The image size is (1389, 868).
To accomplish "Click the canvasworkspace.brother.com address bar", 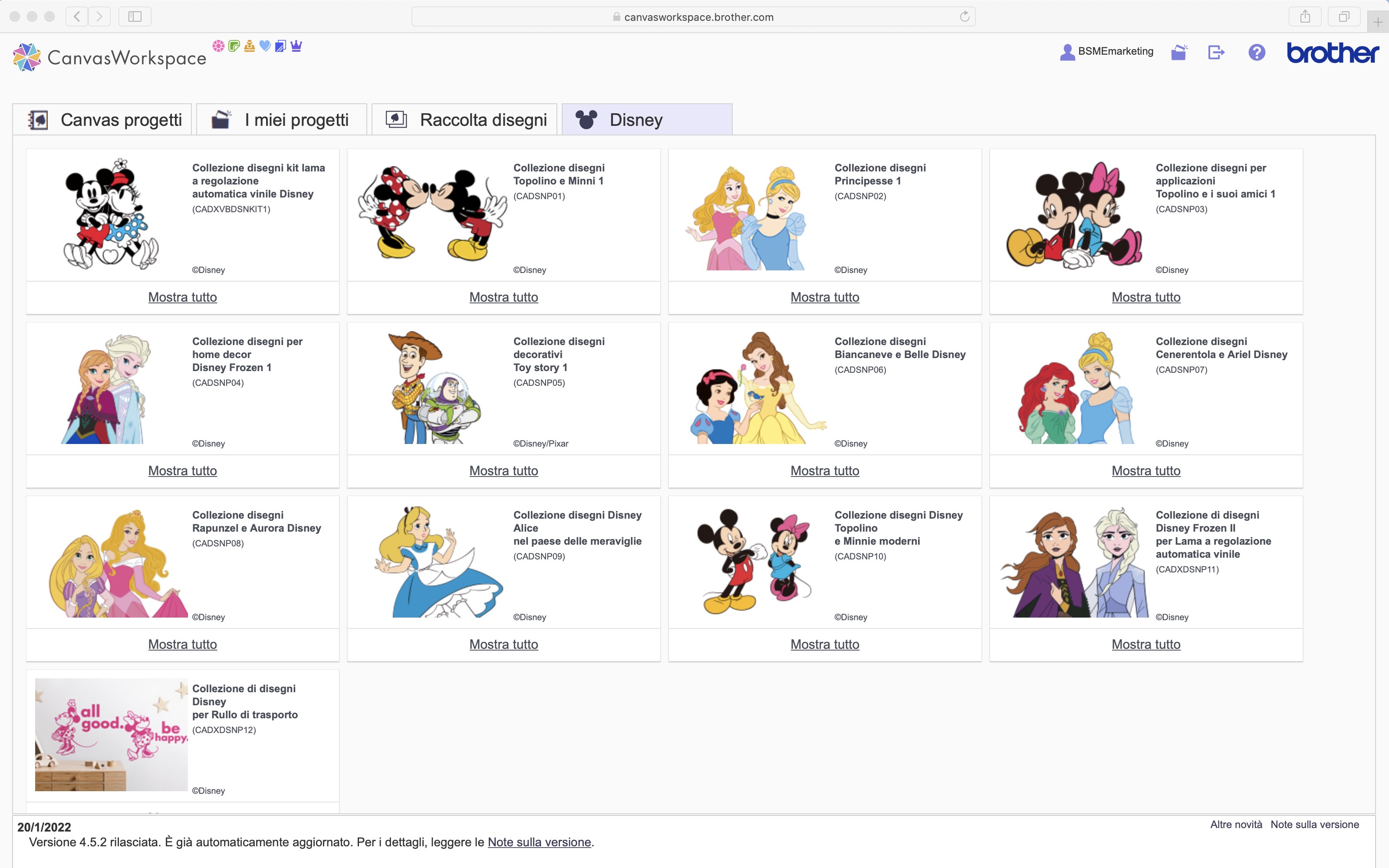I will coord(693,16).
